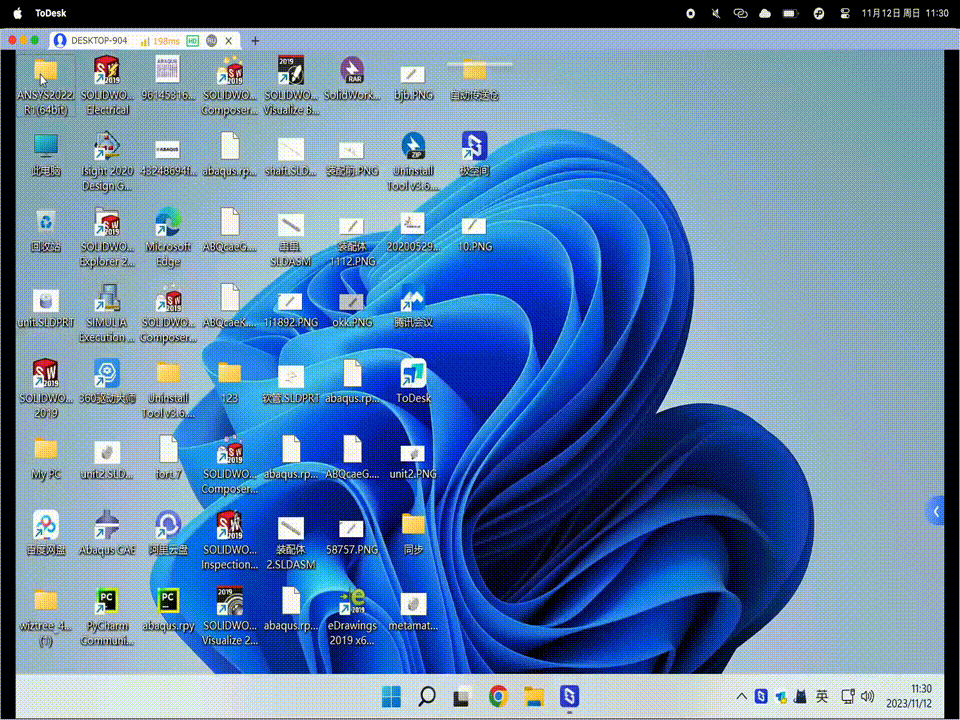Select the My PC folder on desktop

[46, 457]
